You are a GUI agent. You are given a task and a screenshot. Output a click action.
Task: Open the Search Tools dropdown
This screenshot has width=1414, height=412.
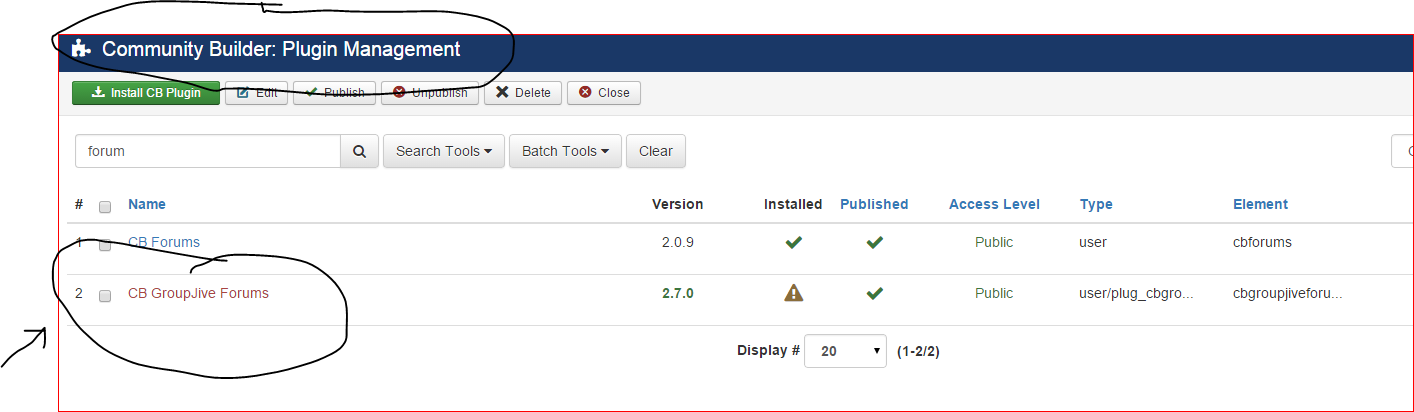pos(444,151)
